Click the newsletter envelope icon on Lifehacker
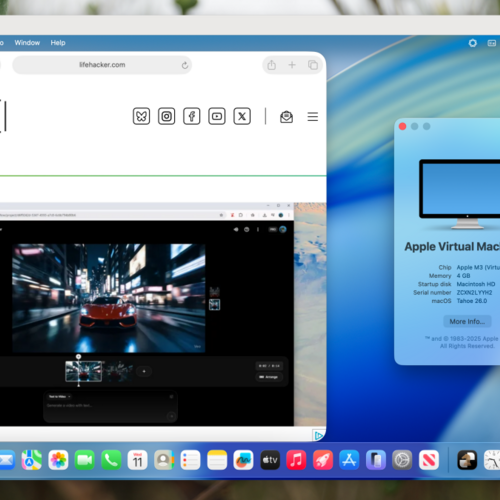500x500 pixels. tap(286, 117)
